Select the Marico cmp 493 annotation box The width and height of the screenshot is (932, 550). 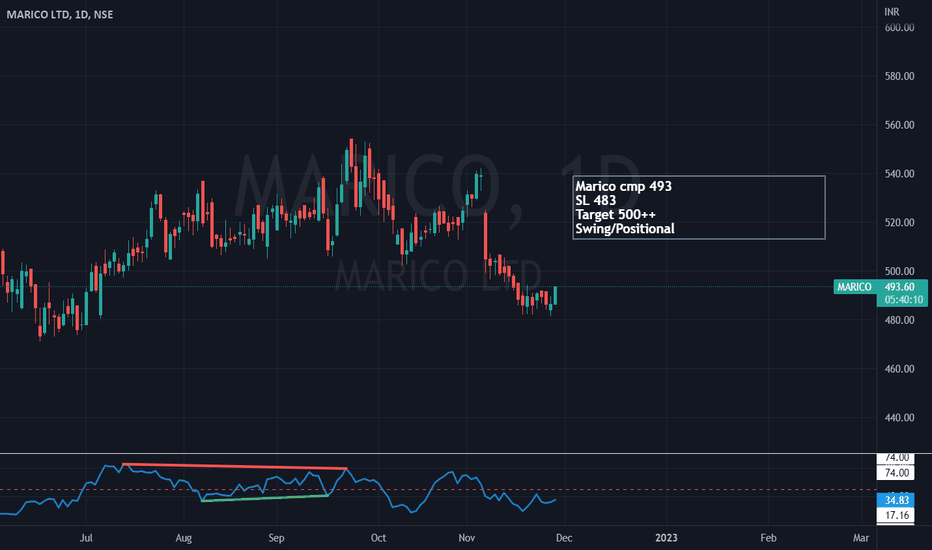click(x=699, y=208)
